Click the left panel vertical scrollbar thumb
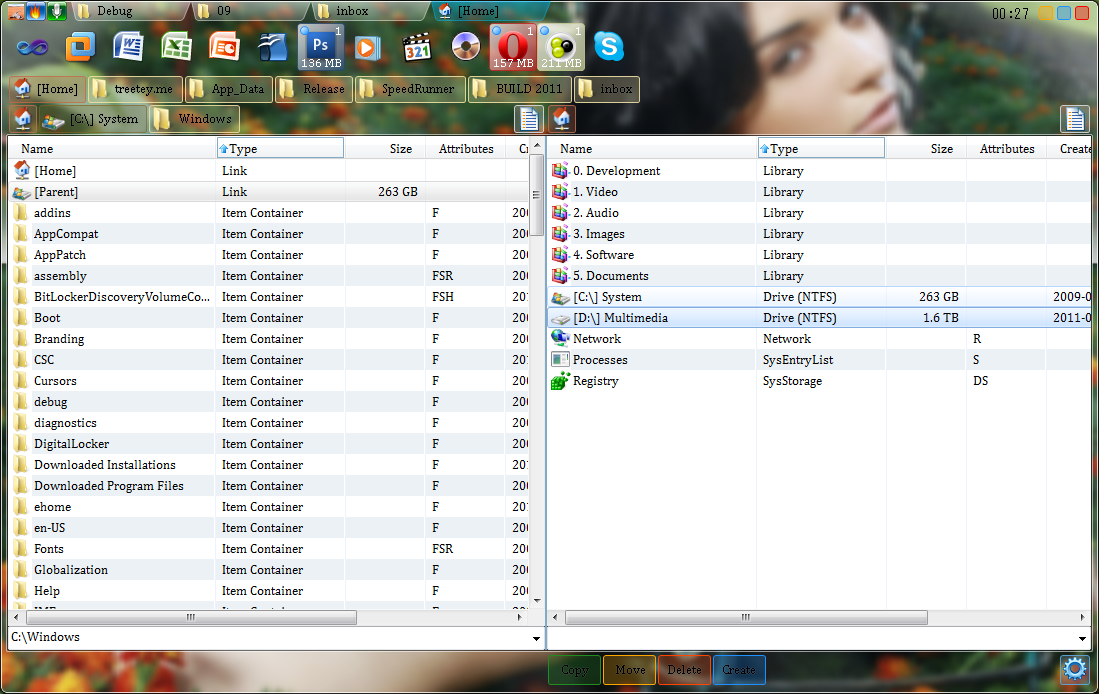1099x694 pixels. 537,195
